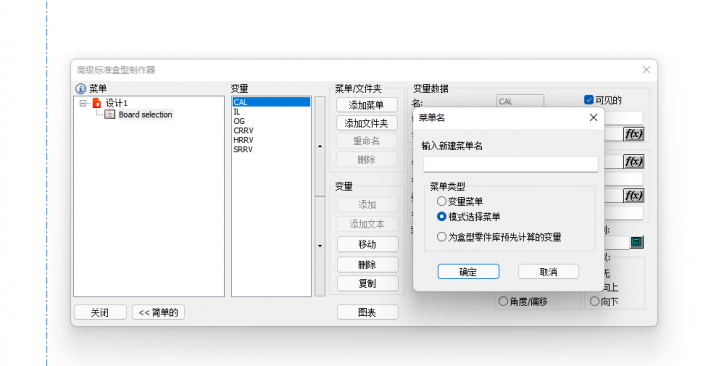Viewport: 719px width, 366px height.
Task: Click the info icon beside 菜单 label
Action: pyautogui.click(x=80, y=89)
